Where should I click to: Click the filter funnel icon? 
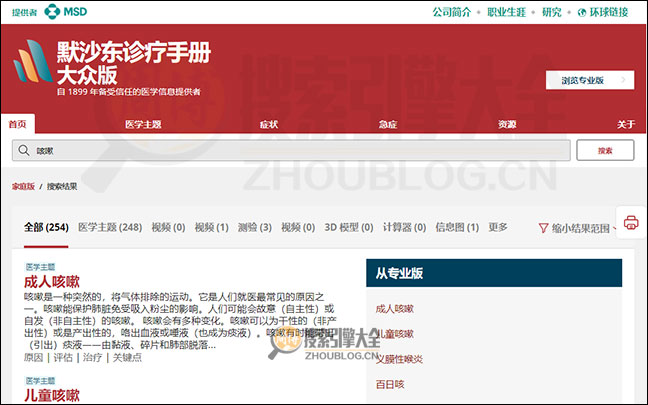(x=543, y=228)
